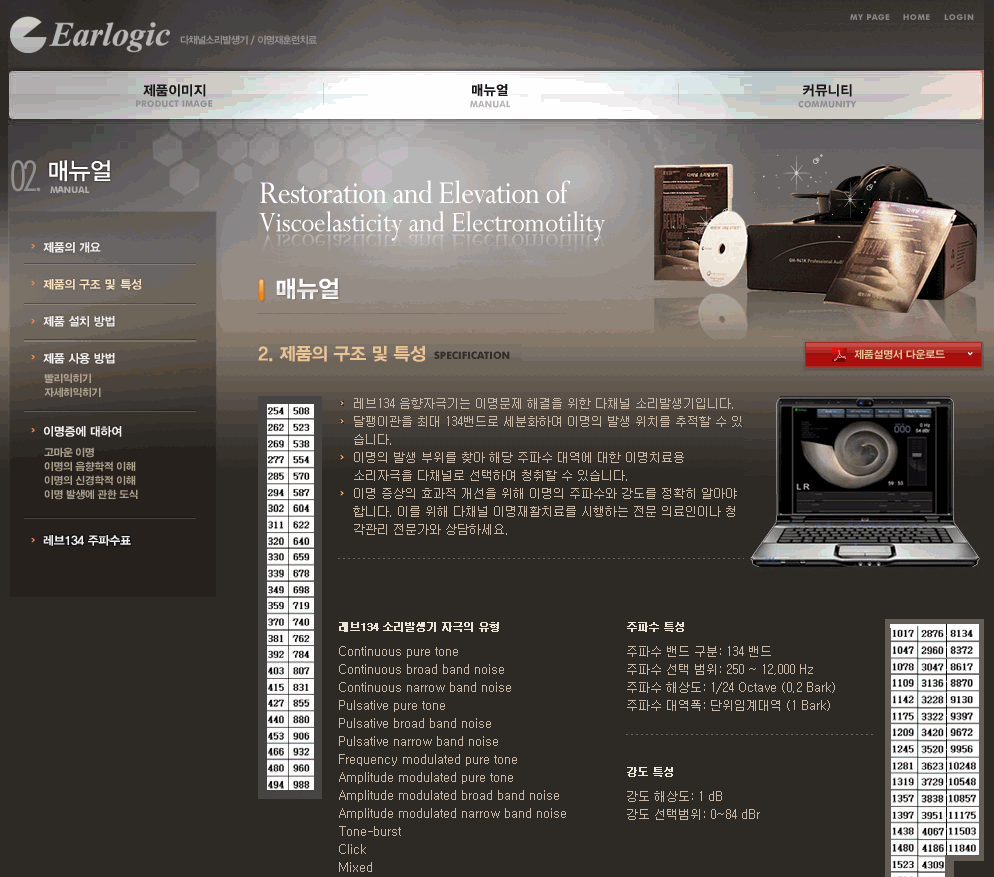Screen dimensions: 994x877
Task: Open 매뉴얼 MANUAL tab
Action: pos(489,95)
